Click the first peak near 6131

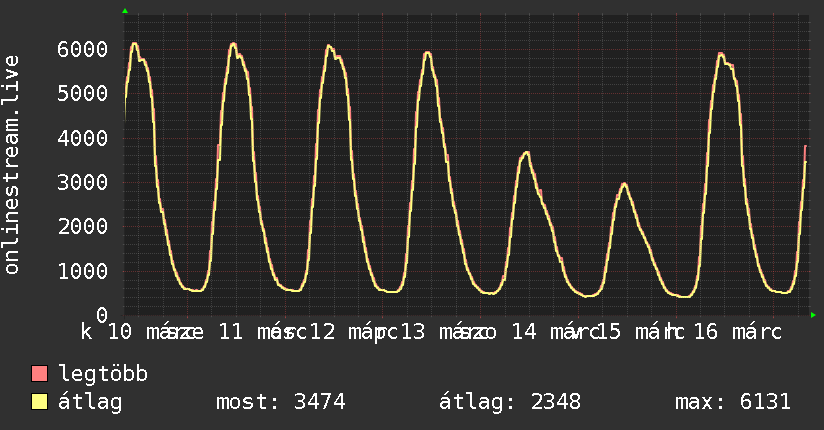tap(135, 44)
